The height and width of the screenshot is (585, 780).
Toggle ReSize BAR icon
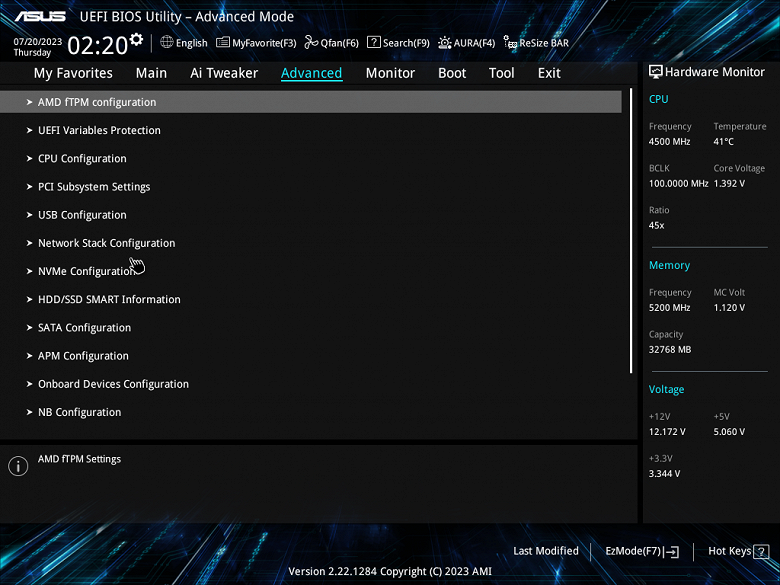510,43
